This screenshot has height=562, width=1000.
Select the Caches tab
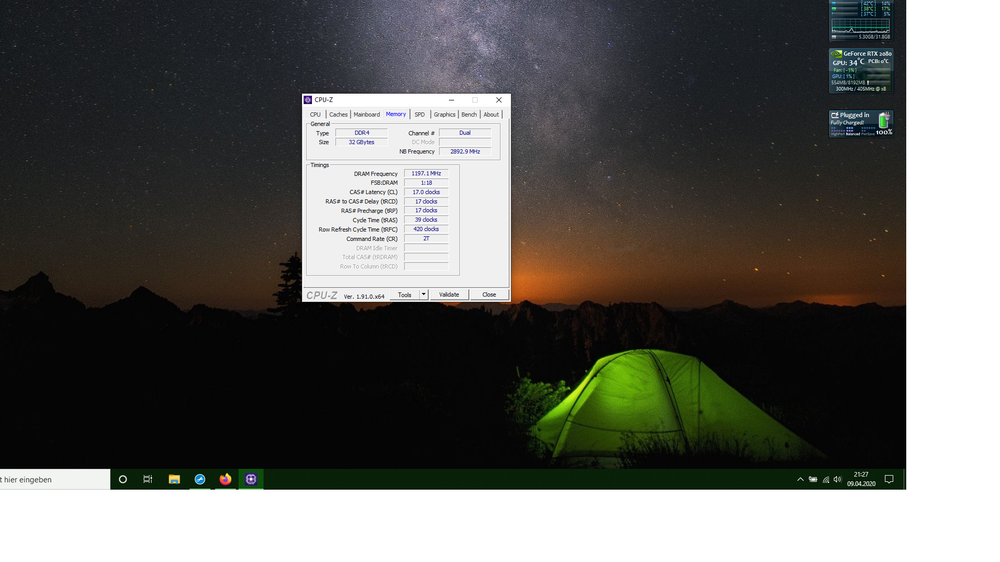pyautogui.click(x=338, y=115)
